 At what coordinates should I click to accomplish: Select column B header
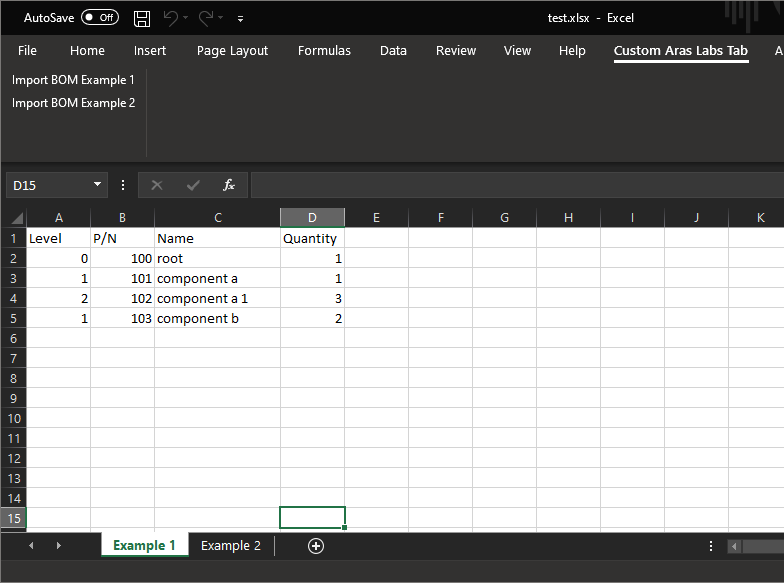coord(122,218)
